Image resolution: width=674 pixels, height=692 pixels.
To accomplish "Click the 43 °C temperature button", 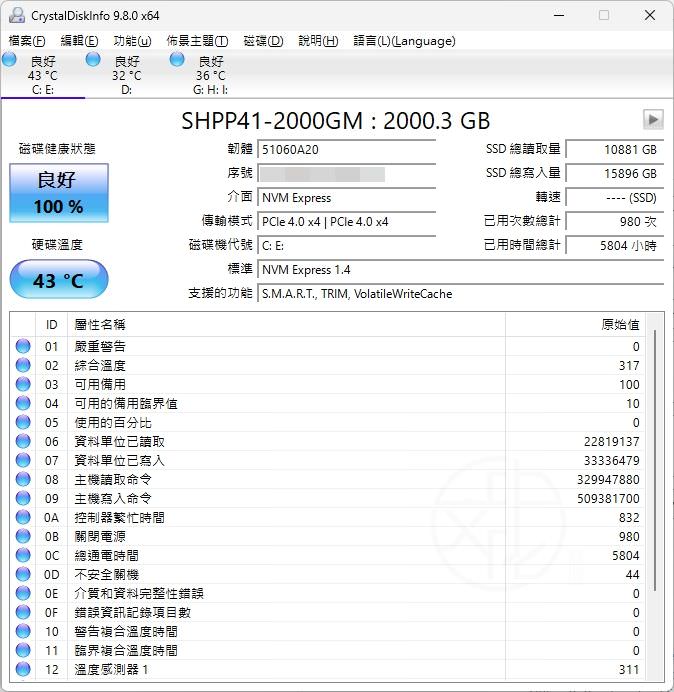I will [x=59, y=279].
